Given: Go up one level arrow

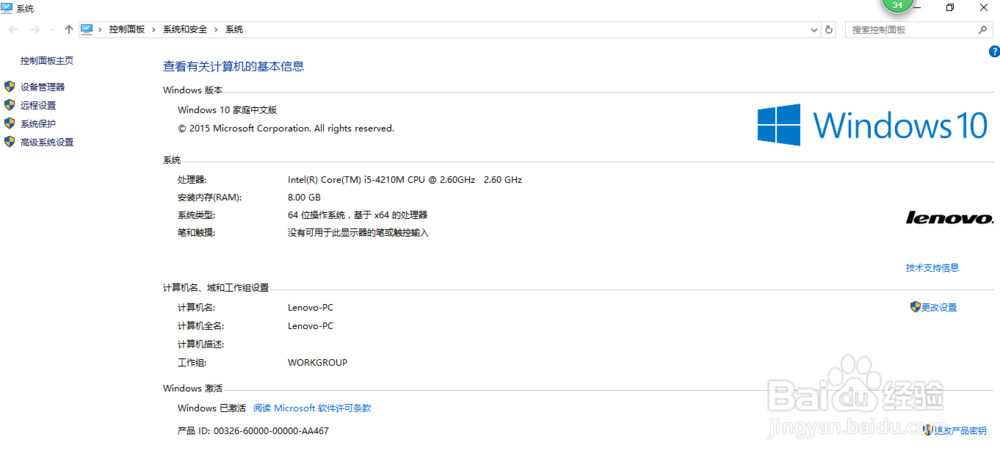Looking at the screenshot, I should tap(69, 29).
